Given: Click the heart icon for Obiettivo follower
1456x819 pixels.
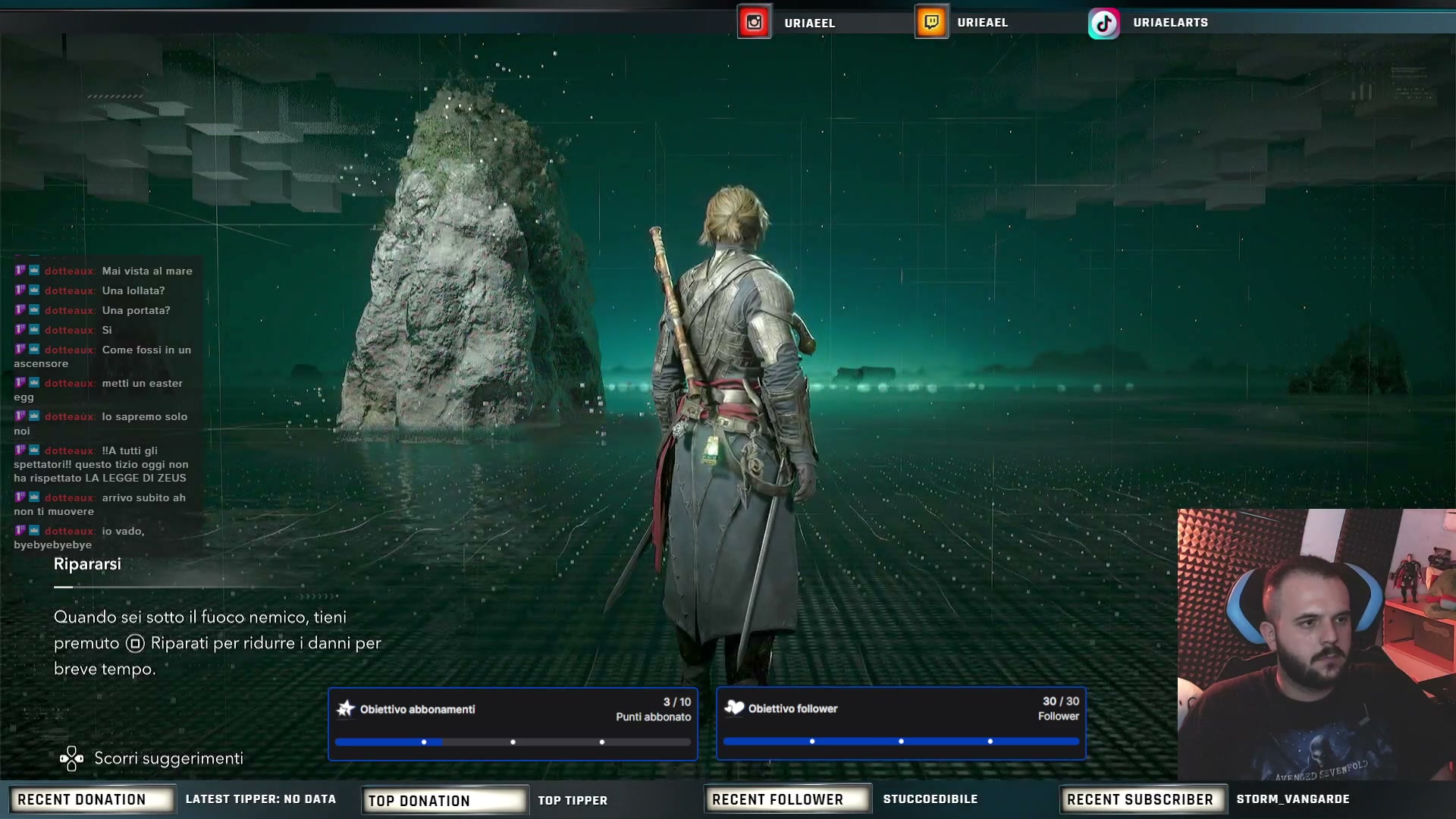Looking at the screenshot, I should click(x=734, y=708).
